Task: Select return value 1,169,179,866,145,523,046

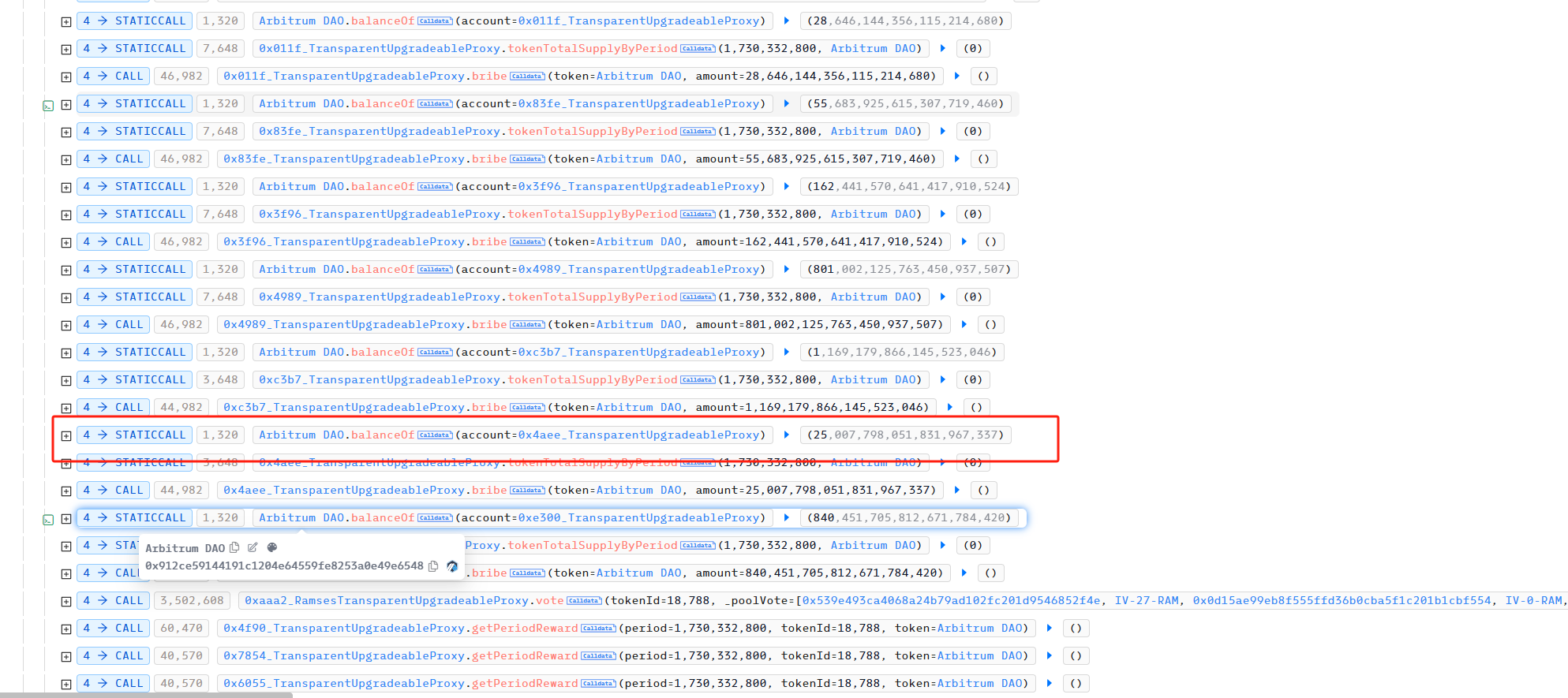Action: click(902, 353)
